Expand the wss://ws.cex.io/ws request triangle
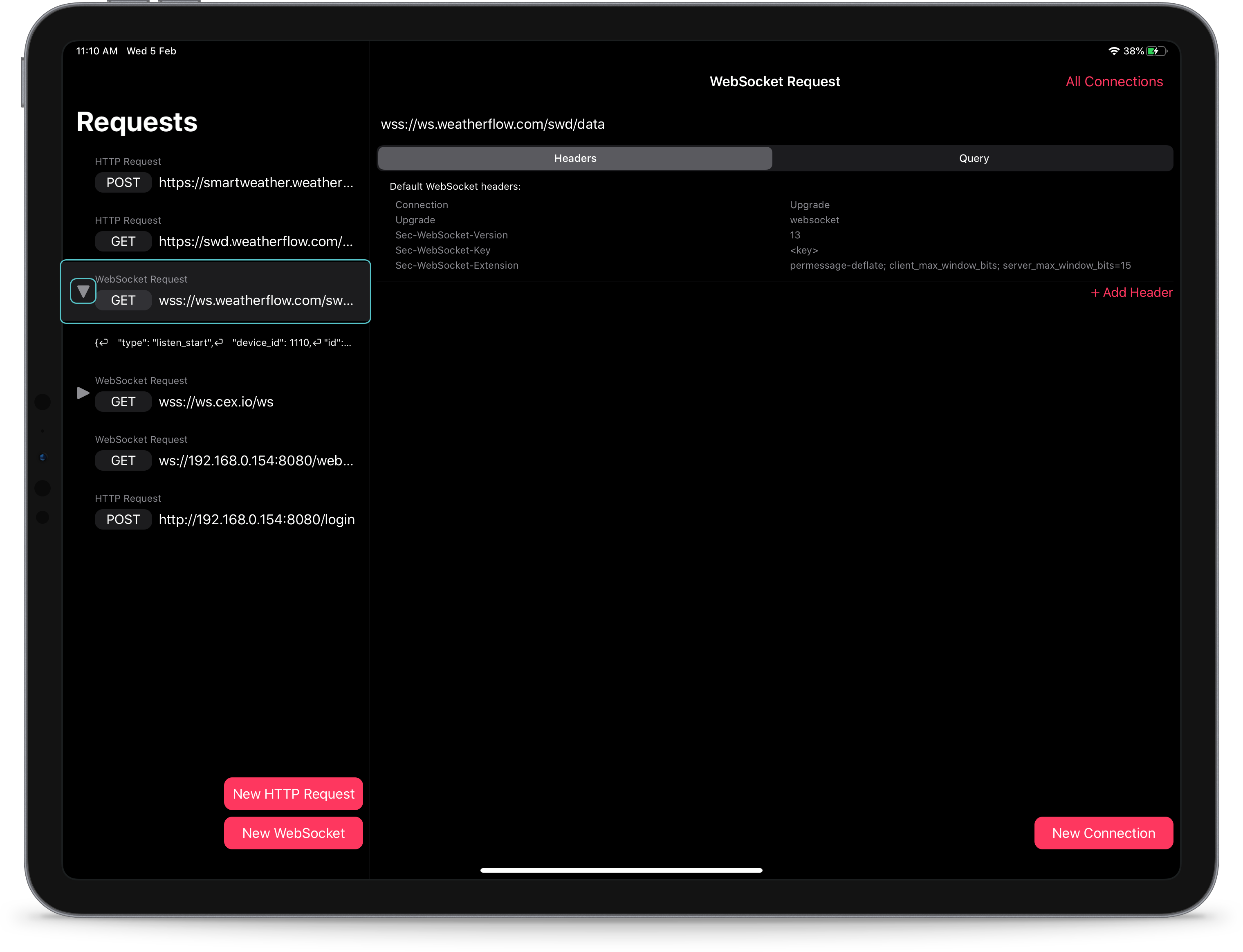 click(x=83, y=393)
